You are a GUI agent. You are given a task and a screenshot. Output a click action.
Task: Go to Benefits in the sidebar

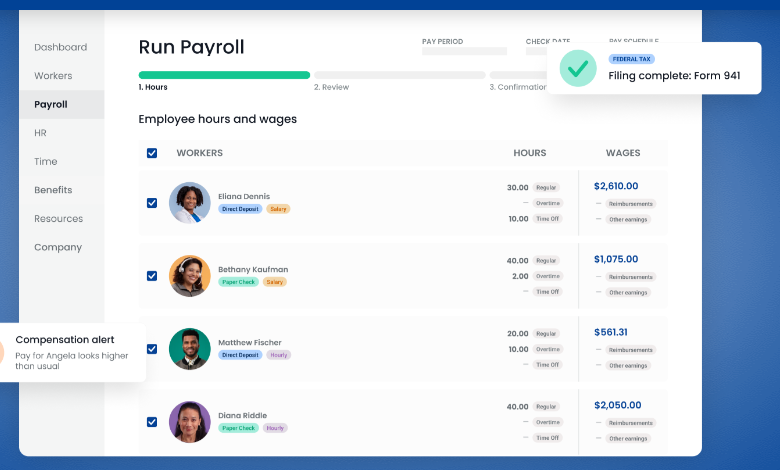[x=53, y=190]
